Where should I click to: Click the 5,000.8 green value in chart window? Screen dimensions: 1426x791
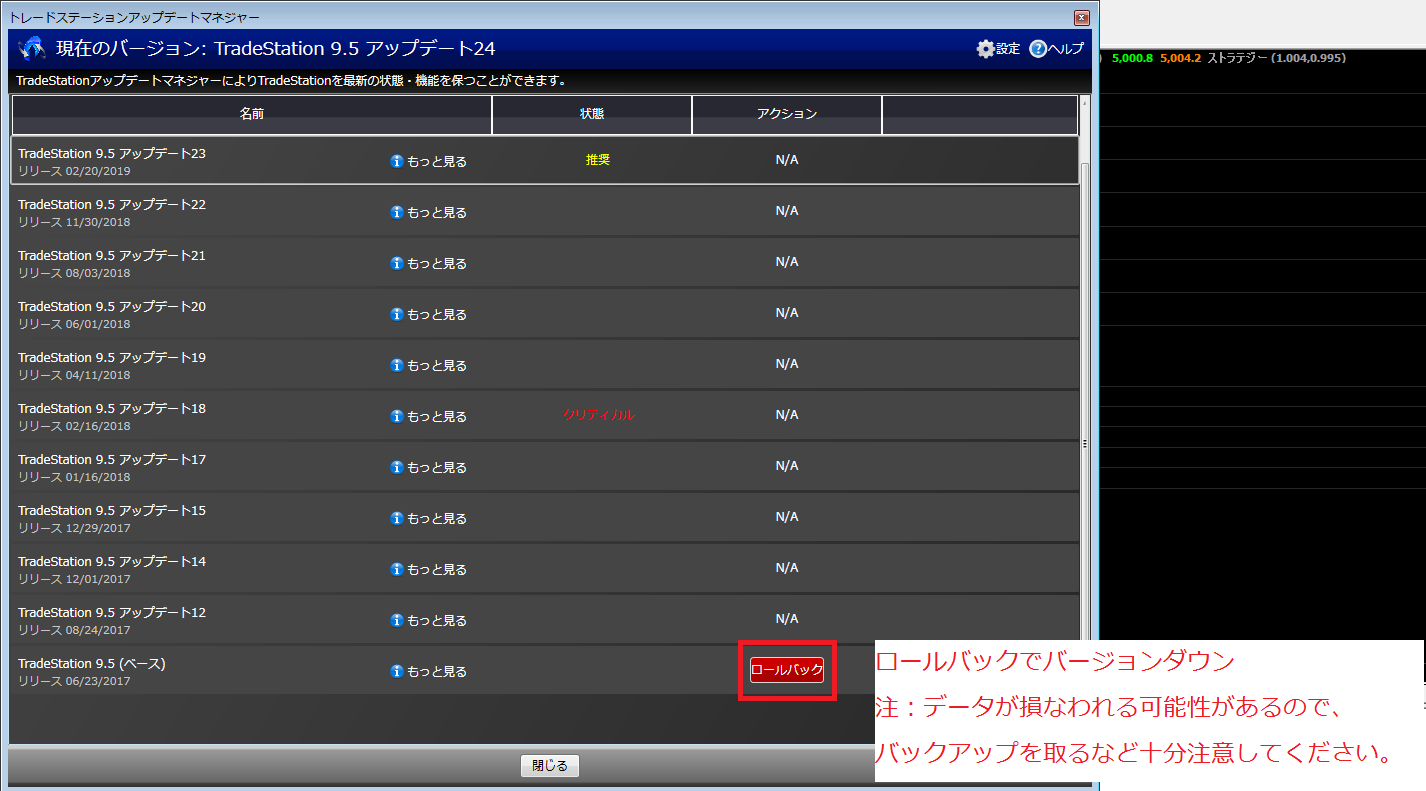coord(1132,58)
